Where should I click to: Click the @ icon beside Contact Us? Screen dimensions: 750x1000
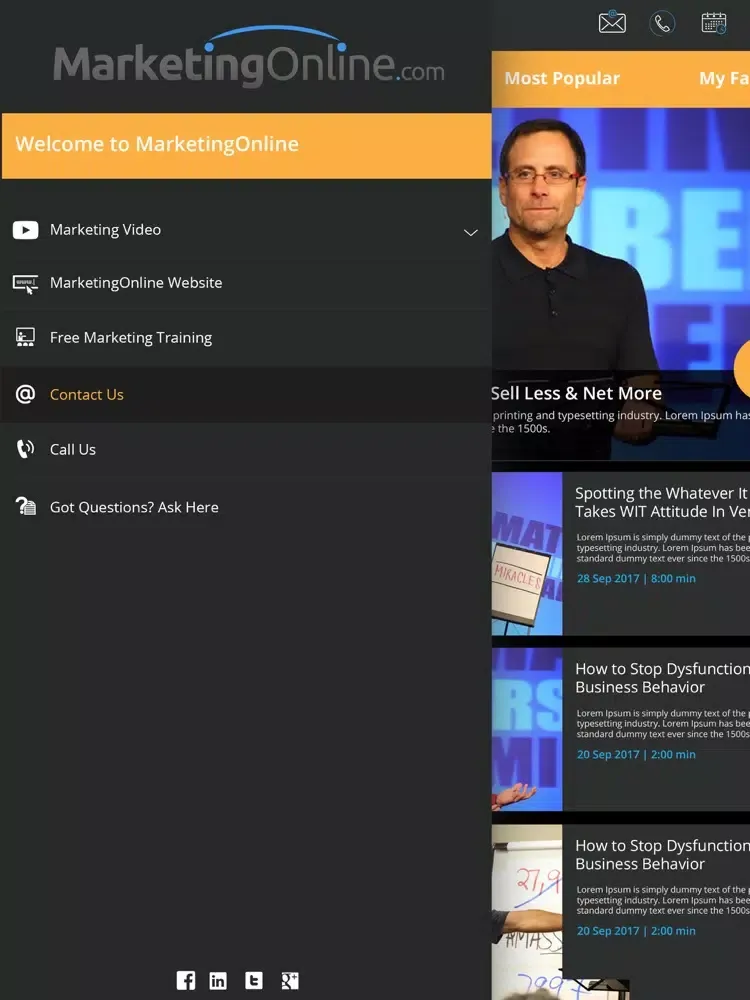26,394
